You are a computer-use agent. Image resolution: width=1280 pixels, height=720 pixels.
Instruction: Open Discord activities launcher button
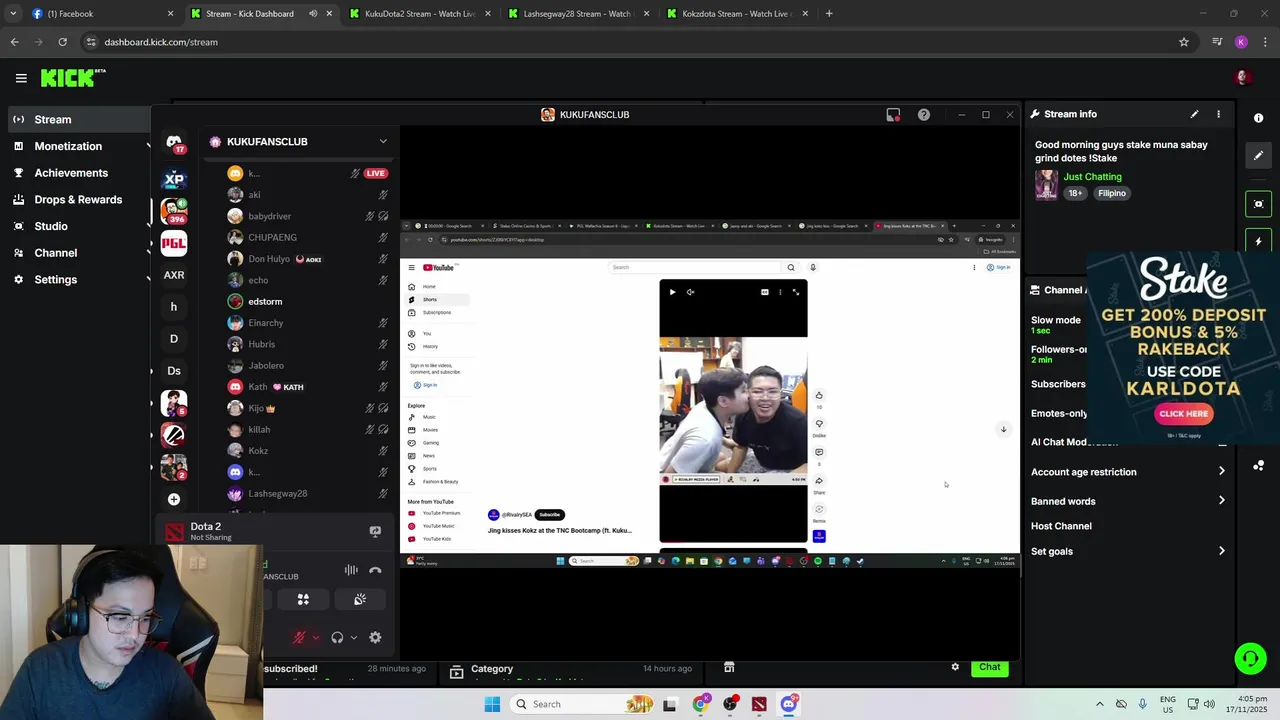[x=303, y=599]
